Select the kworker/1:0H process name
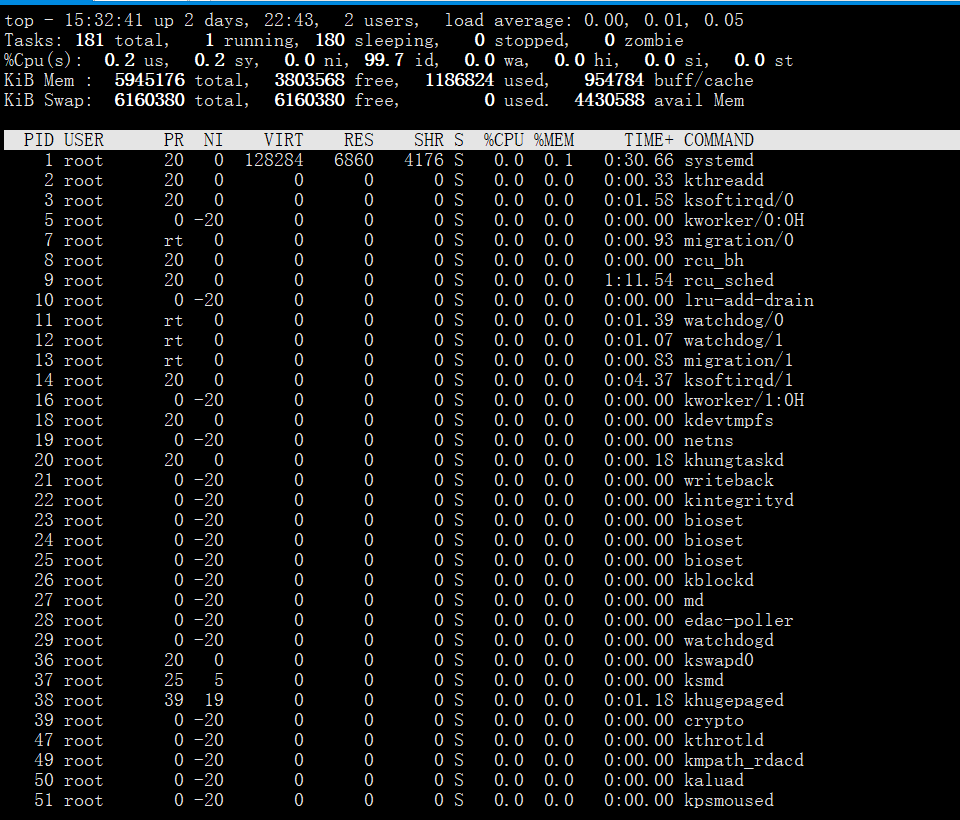The width and height of the screenshot is (960, 820). pyautogui.click(x=744, y=401)
